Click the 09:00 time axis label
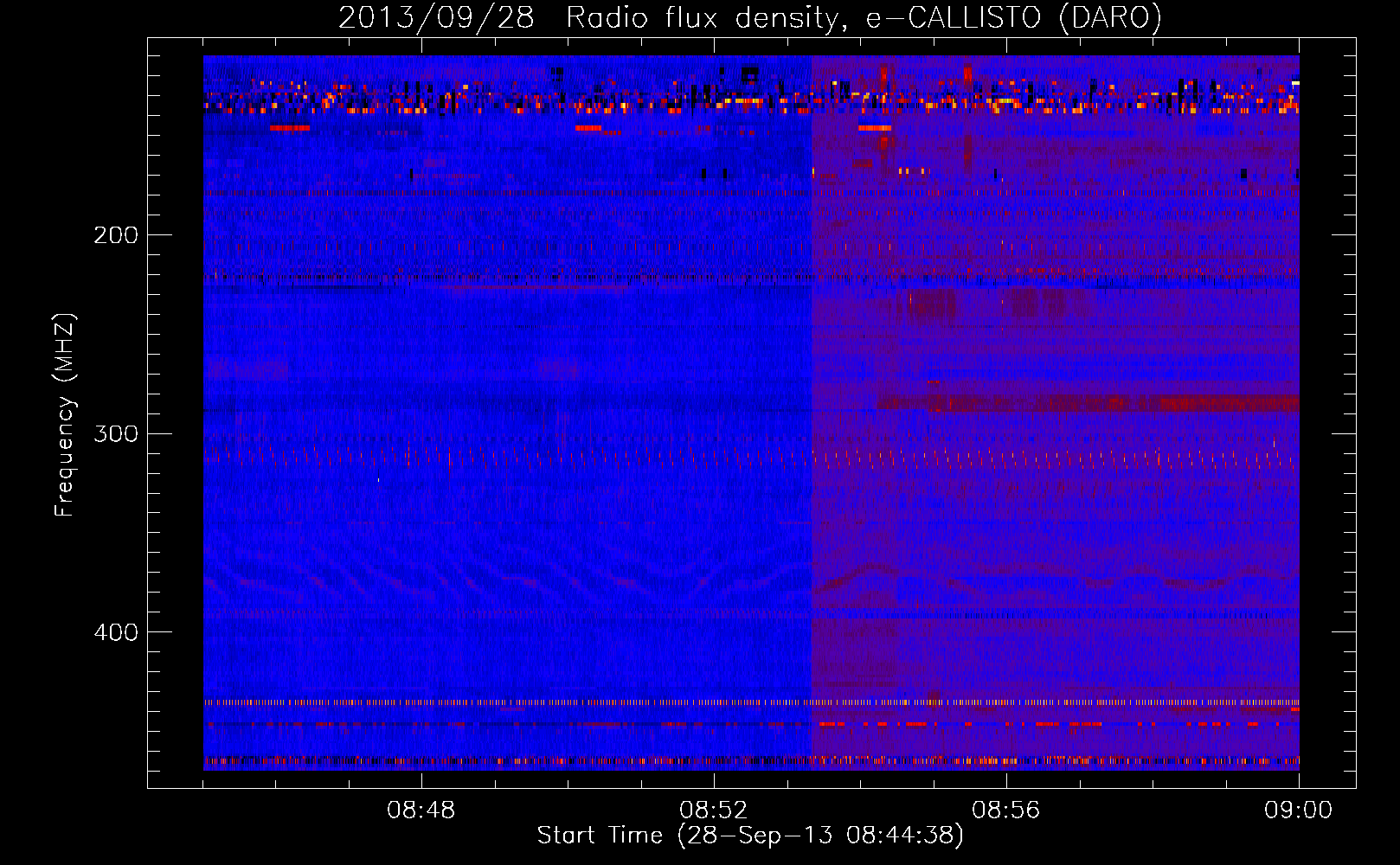 (1298, 811)
